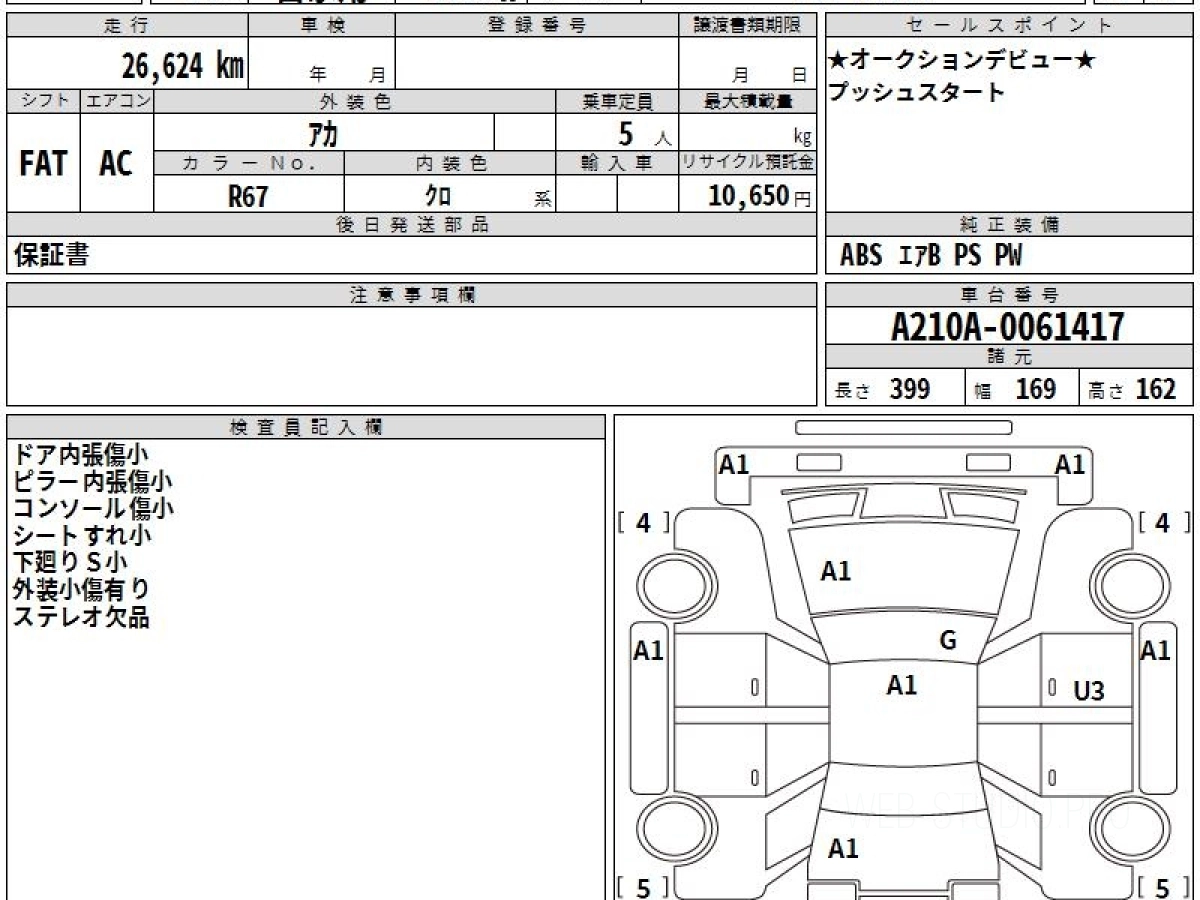
Task: Click the コンソール傷小 note
Action: (93, 508)
